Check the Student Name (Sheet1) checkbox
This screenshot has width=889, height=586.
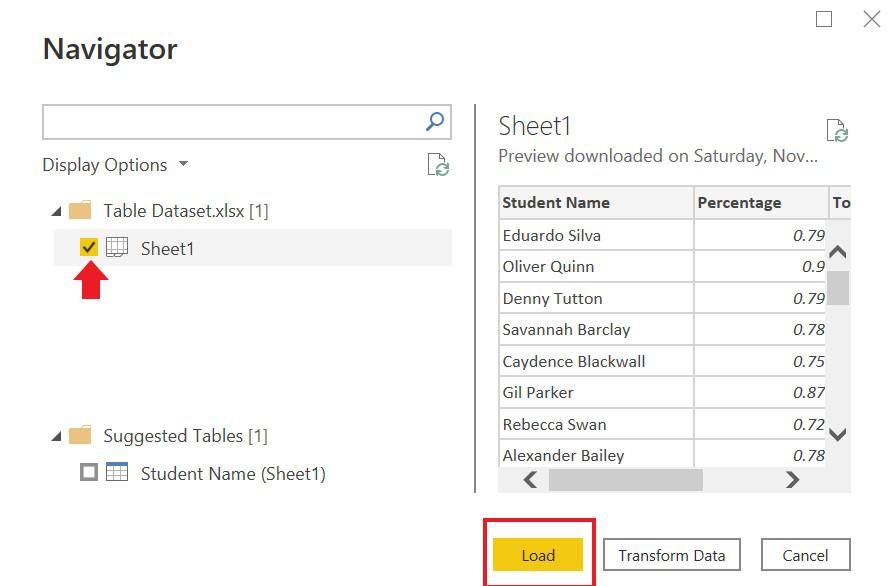(89, 473)
